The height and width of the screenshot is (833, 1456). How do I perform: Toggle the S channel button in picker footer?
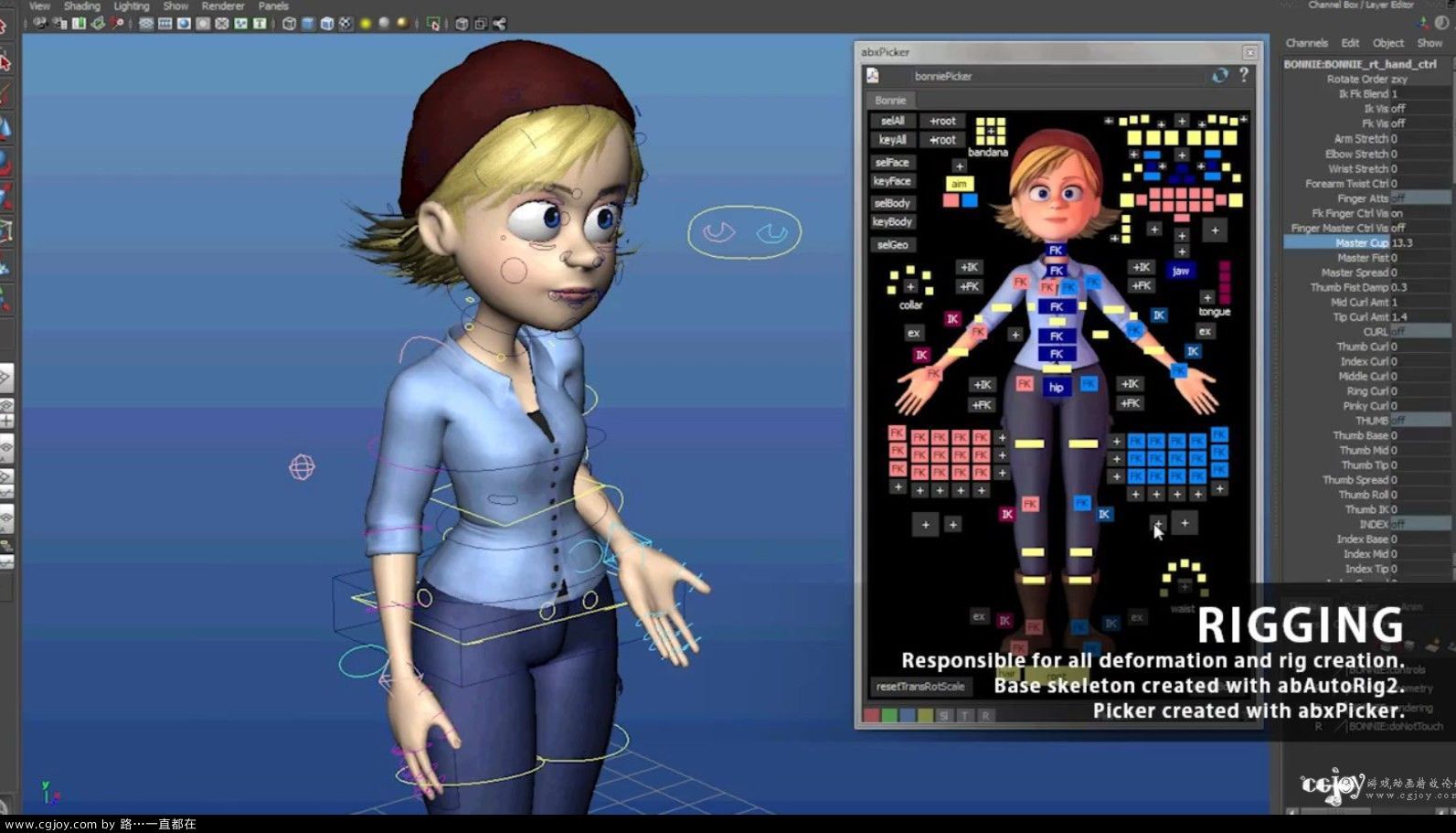944,715
